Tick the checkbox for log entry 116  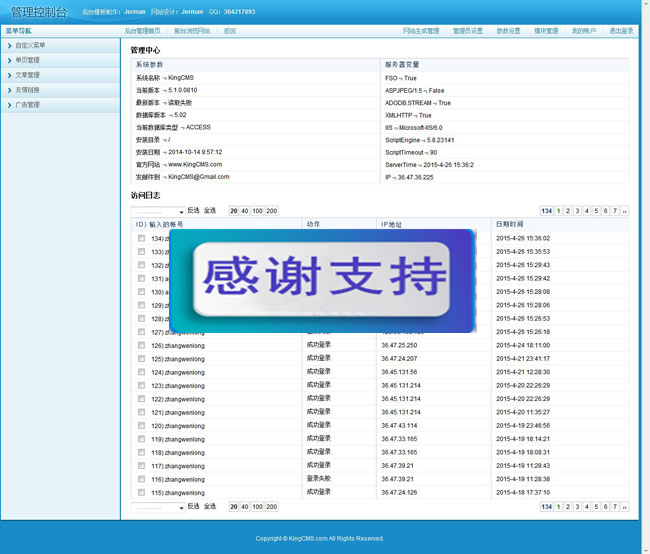[x=141, y=479]
